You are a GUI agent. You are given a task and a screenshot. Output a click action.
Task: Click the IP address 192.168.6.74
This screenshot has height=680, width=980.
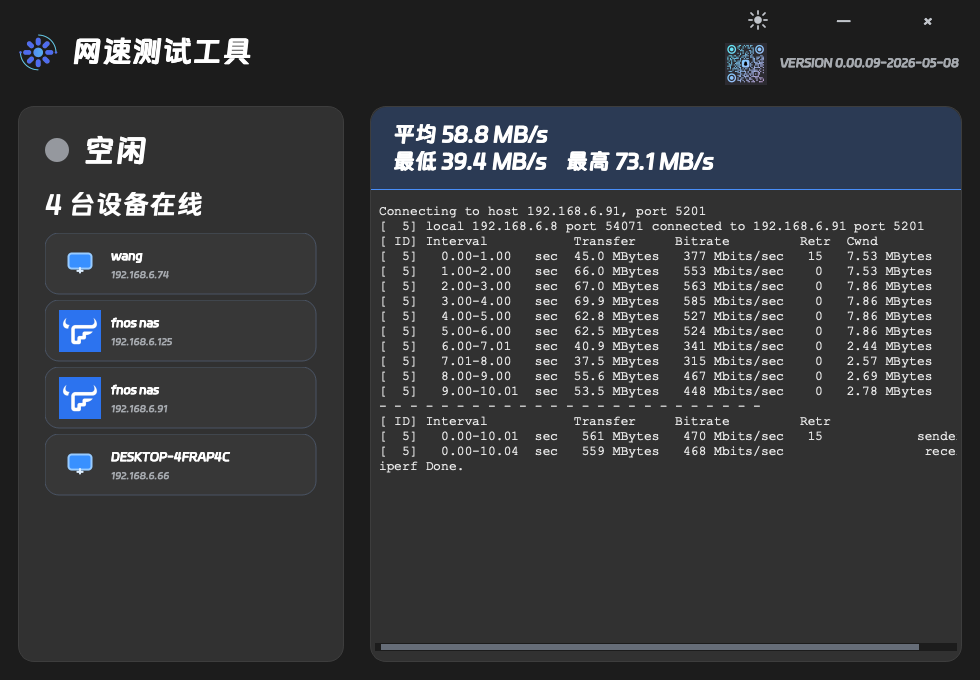click(x=140, y=274)
